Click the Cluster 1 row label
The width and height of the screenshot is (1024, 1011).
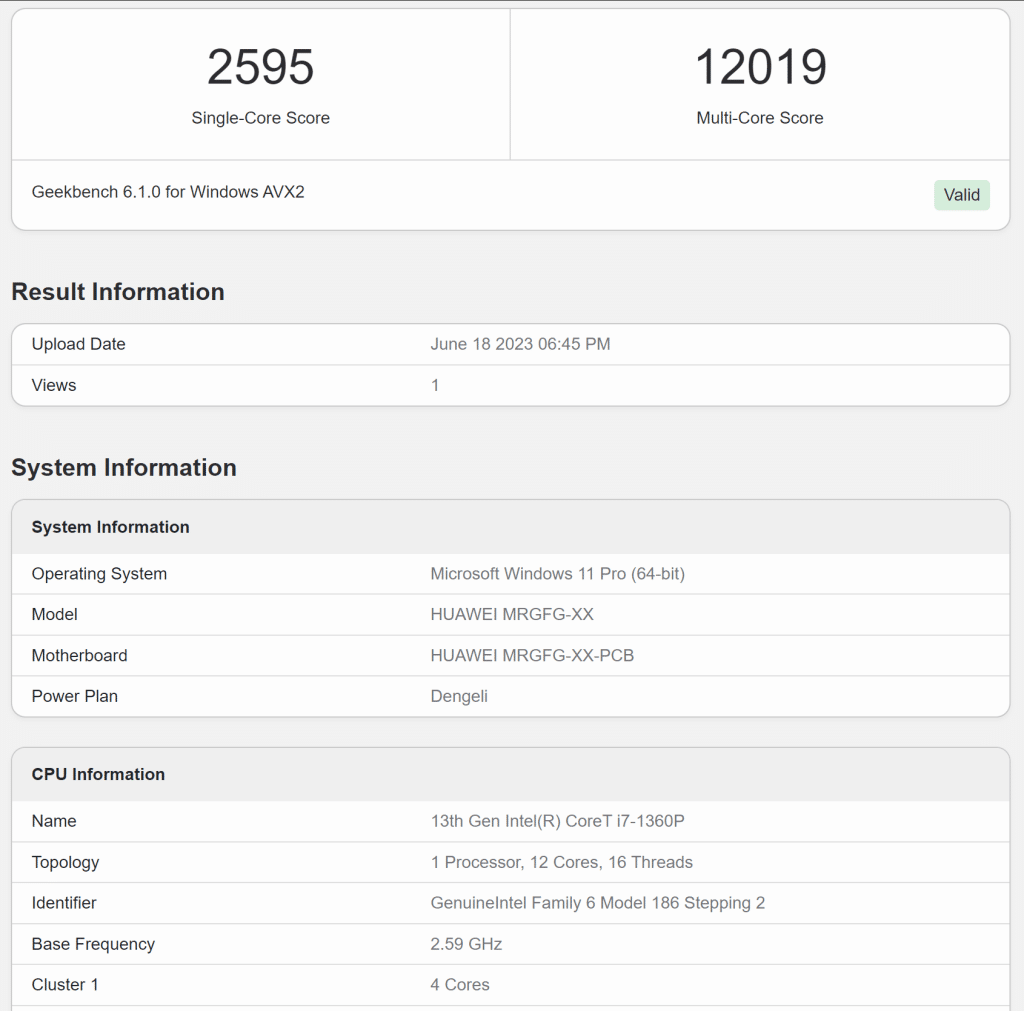[65, 985]
